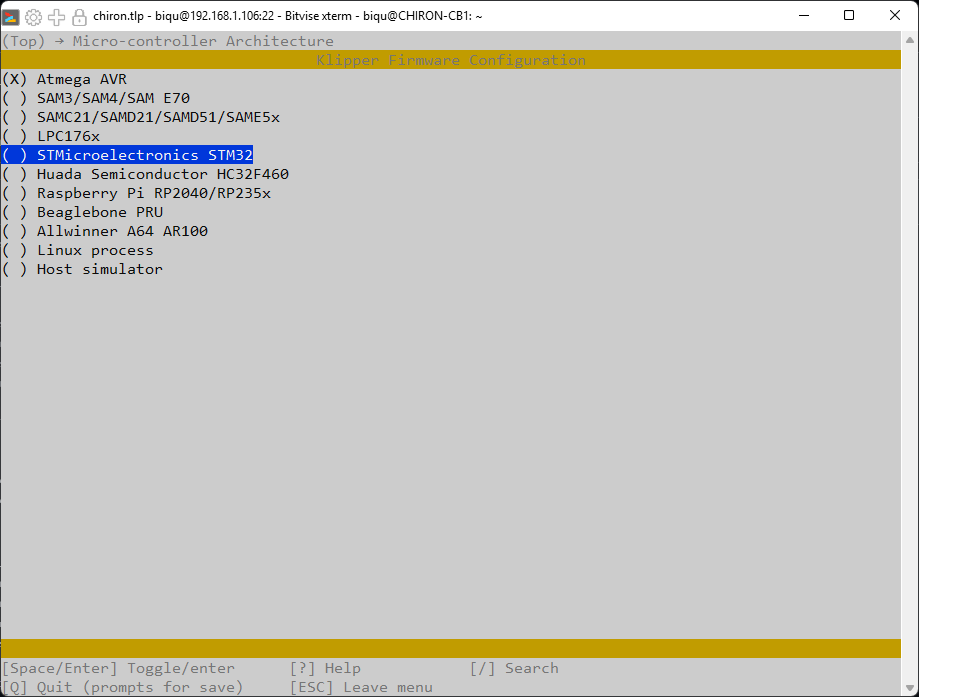The width and height of the screenshot is (978, 697).
Task: Click the scrollbar up arrow
Action: (x=909, y=40)
